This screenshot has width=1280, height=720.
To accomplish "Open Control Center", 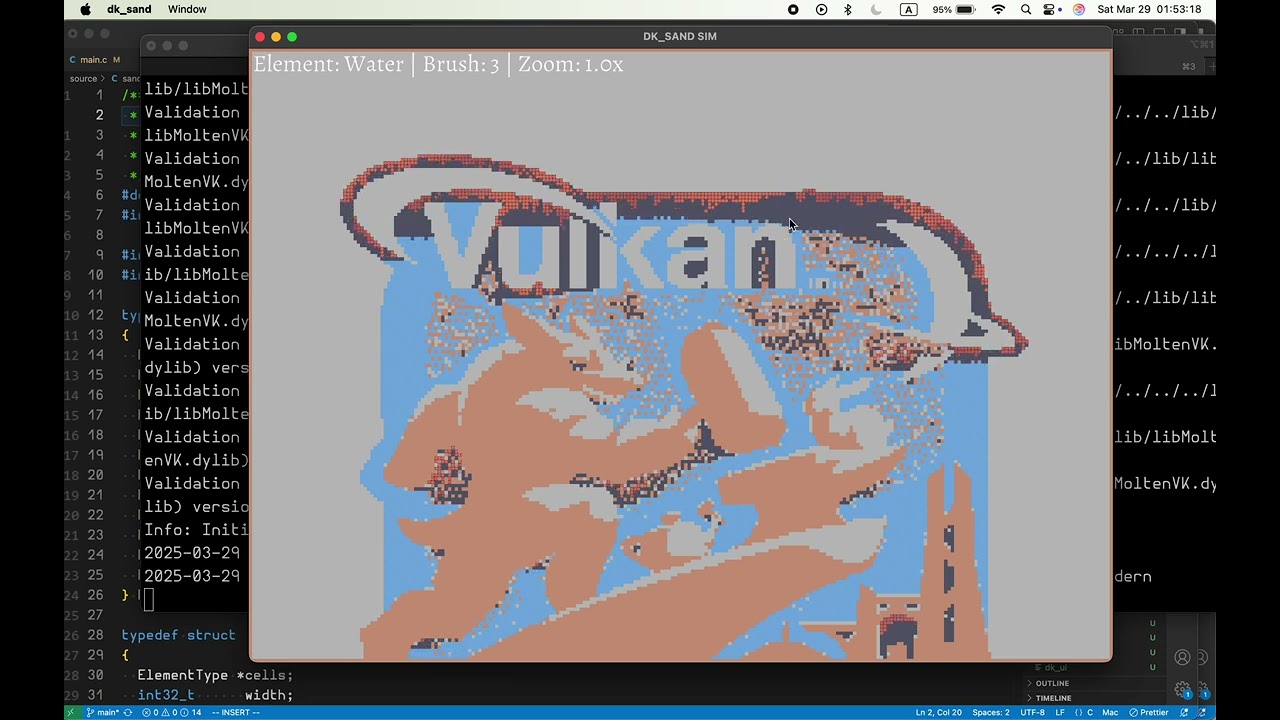I will pos(1050,10).
